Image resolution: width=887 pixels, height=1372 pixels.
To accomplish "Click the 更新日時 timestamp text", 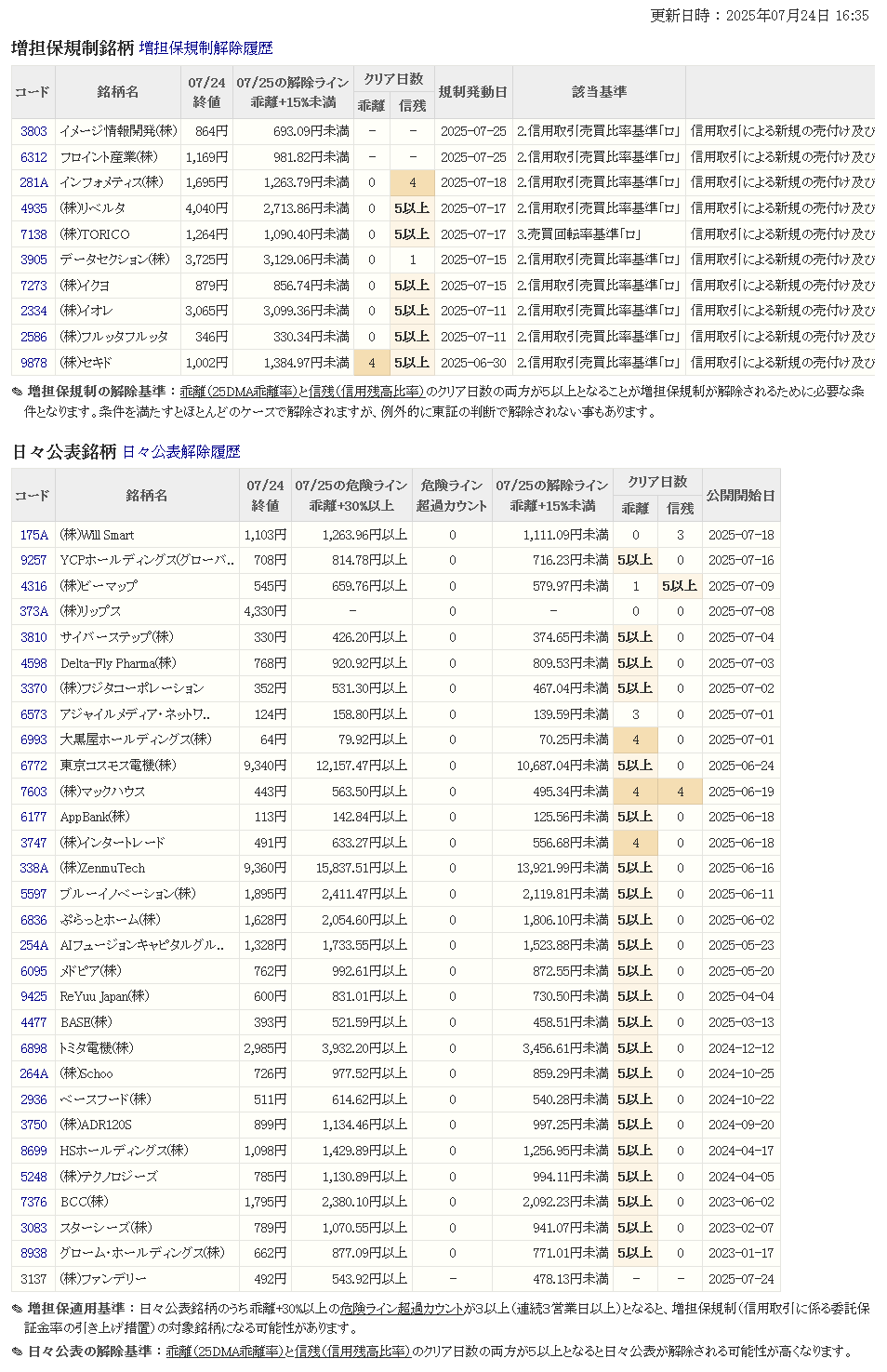I will 759,16.
